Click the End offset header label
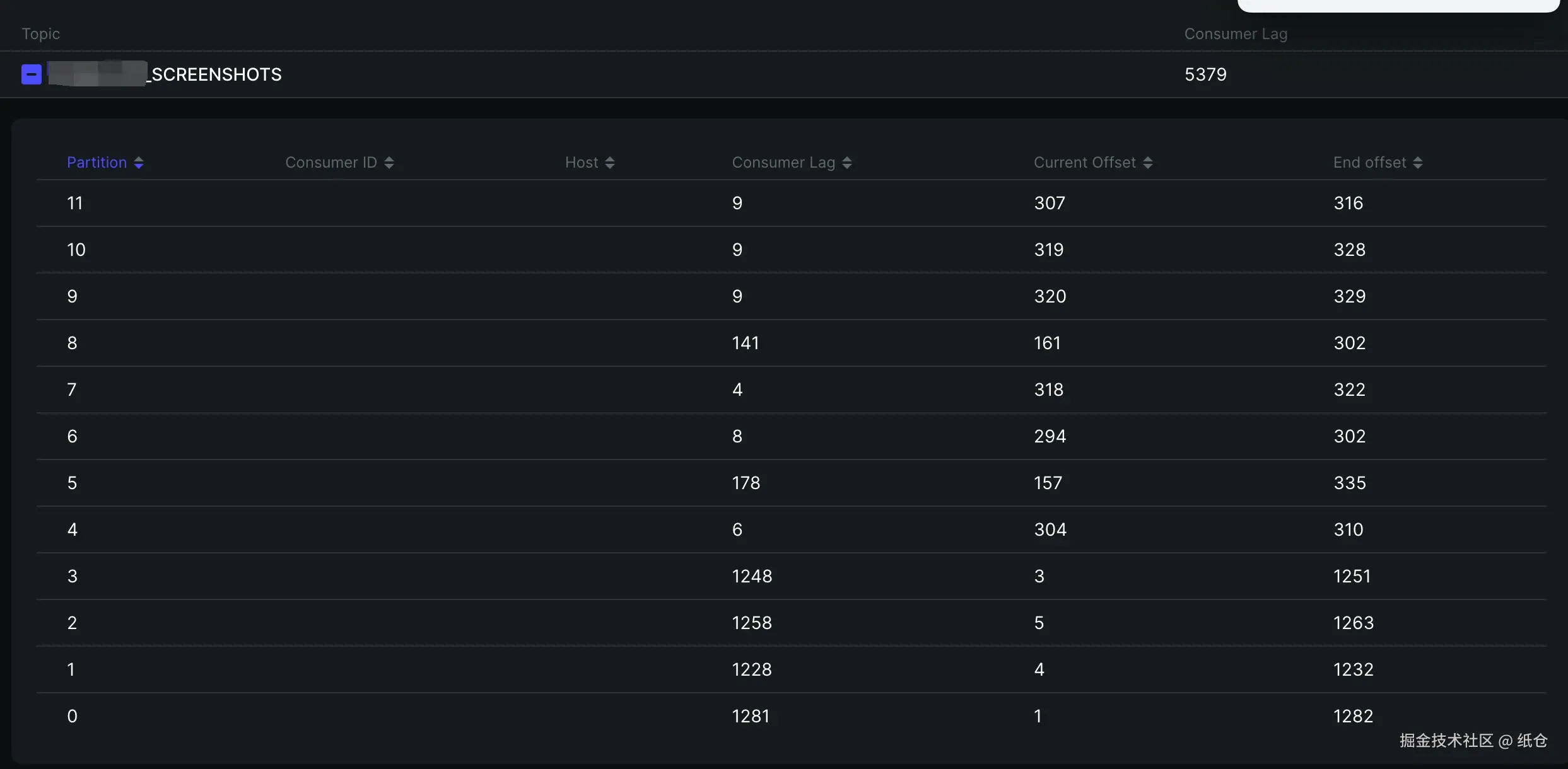The image size is (1568, 769). coord(1369,163)
